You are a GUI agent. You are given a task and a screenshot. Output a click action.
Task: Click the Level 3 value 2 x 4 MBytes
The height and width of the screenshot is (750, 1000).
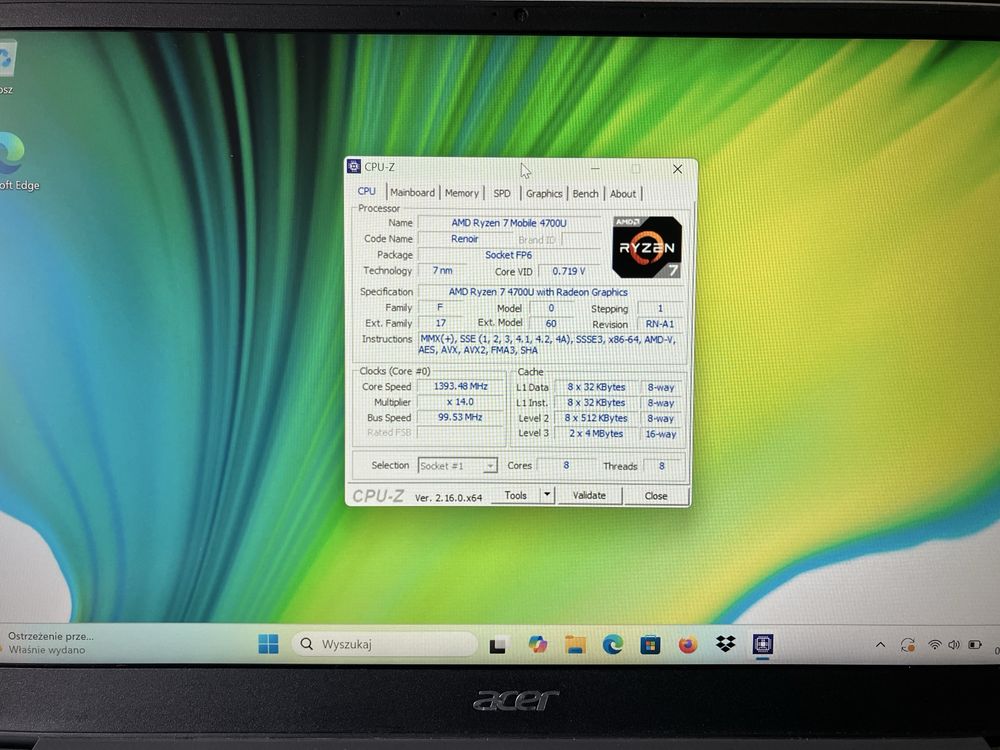pyautogui.click(x=596, y=434)
